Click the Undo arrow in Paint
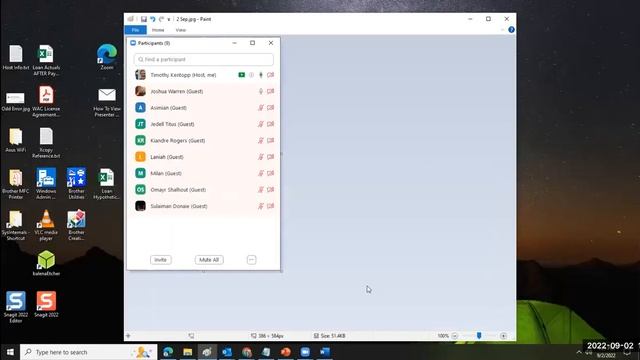Screen dimensions: 640x360 point(153,19)
